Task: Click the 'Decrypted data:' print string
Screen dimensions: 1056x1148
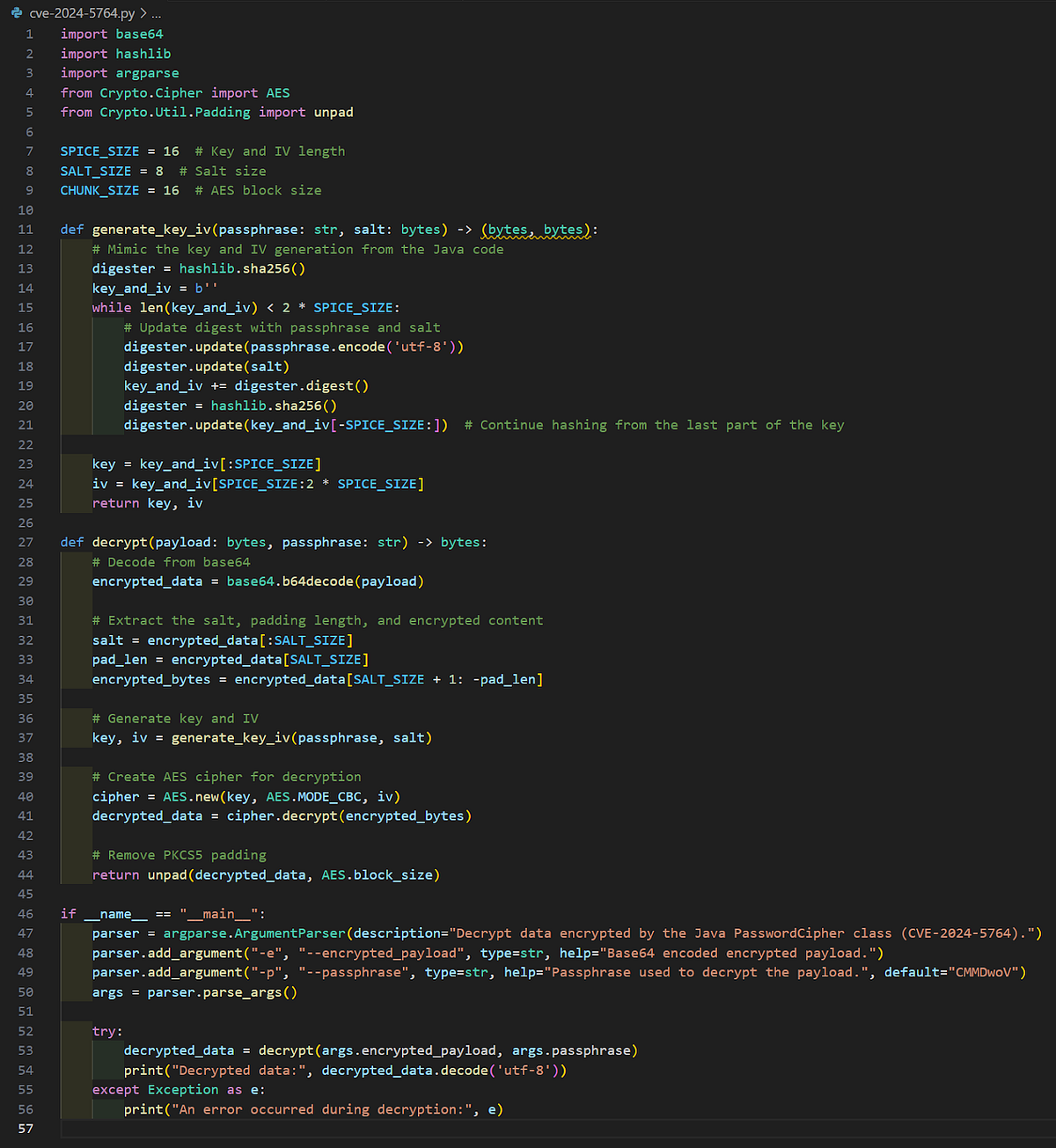Action: point(238,1071)
